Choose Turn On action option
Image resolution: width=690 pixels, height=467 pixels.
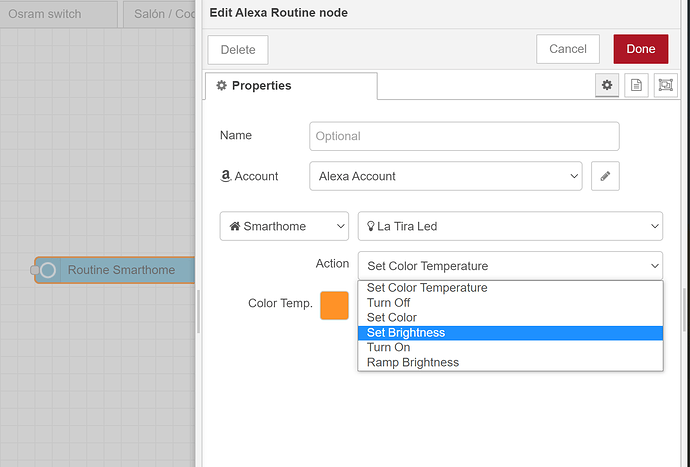pyautogui.click(x=510, y=348)
